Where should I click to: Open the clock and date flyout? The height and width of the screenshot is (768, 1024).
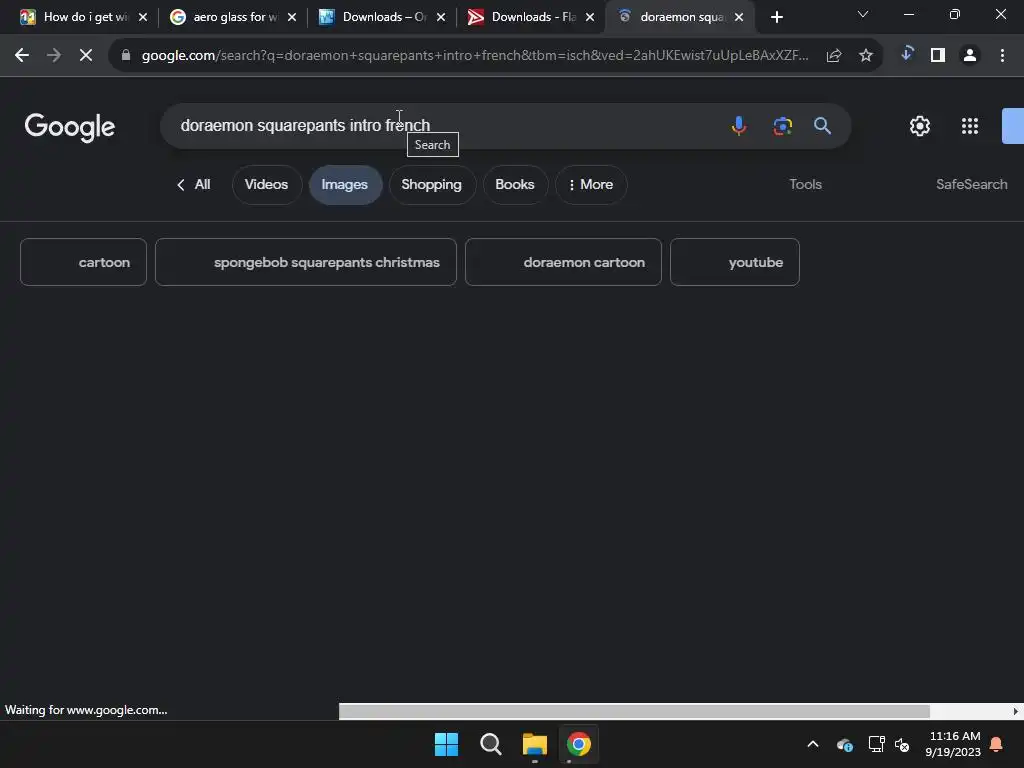point(953,744)
